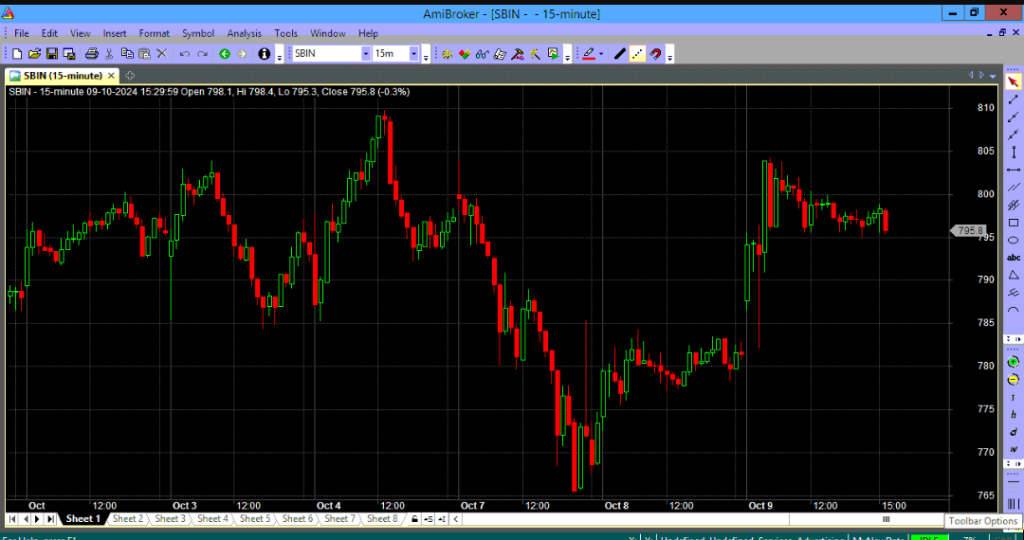This screenshot has width=1024, height=540.
Task: Expand the symbol toolbar overflow options
Action: [426, 56]
